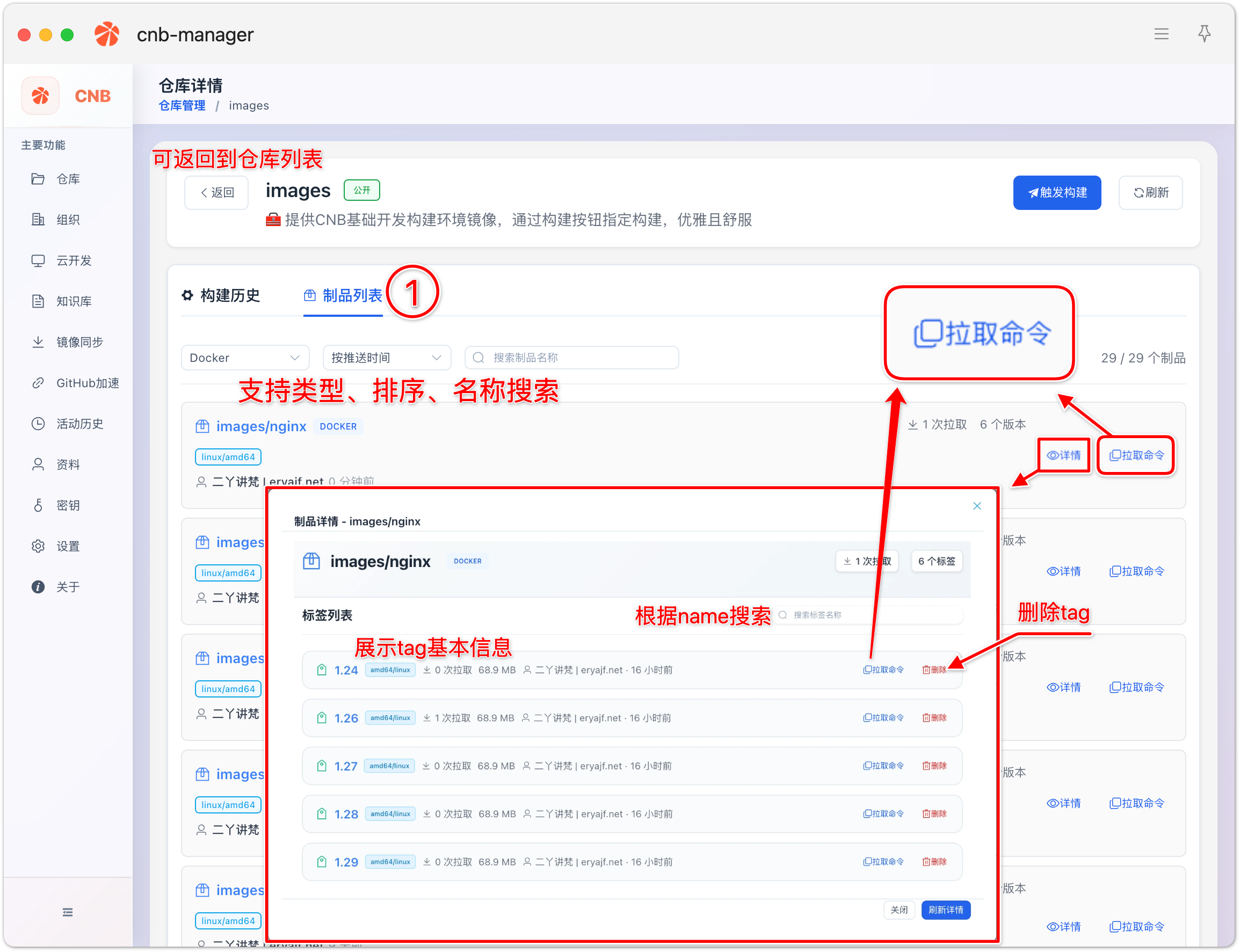Screen dimensions: 1240x952
Task: Copy pull command for tag 1.29
Action: click(883, 862)
